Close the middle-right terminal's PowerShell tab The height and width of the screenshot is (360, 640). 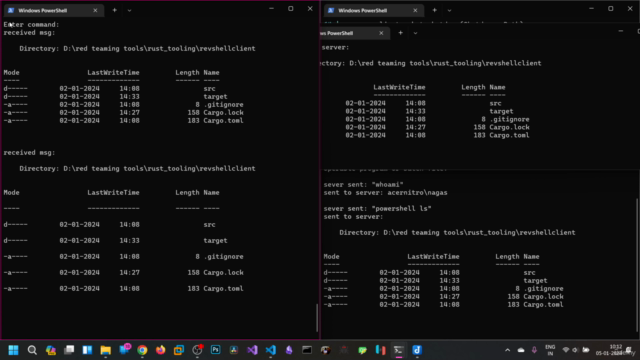381,33
